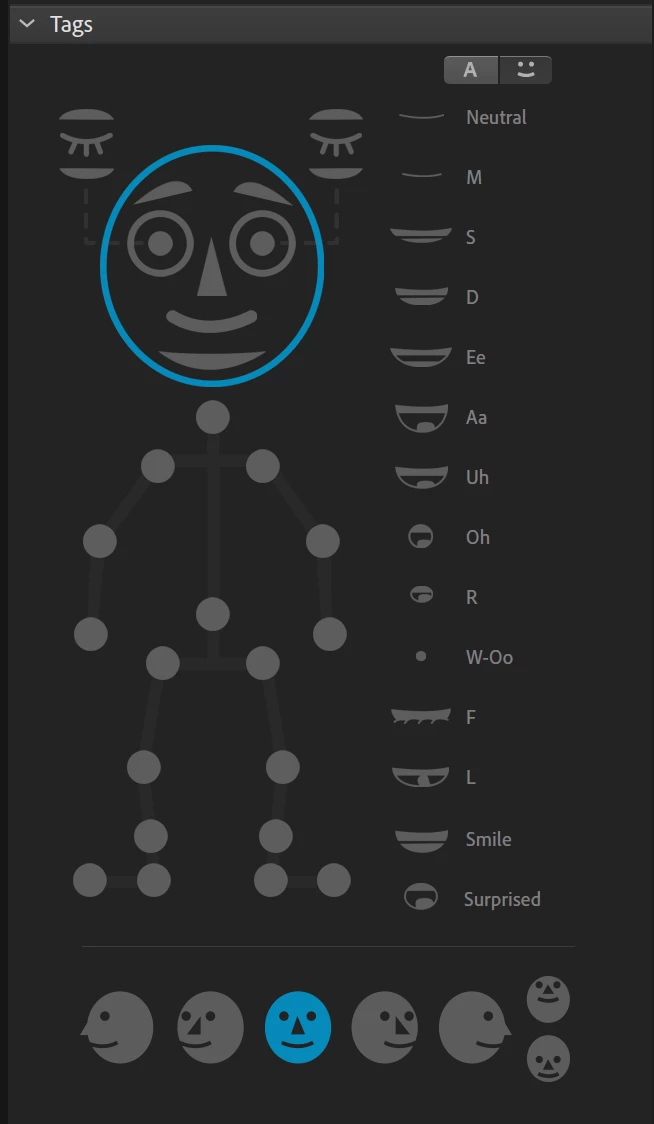Switch to the A text tags view

pos(471,70)
